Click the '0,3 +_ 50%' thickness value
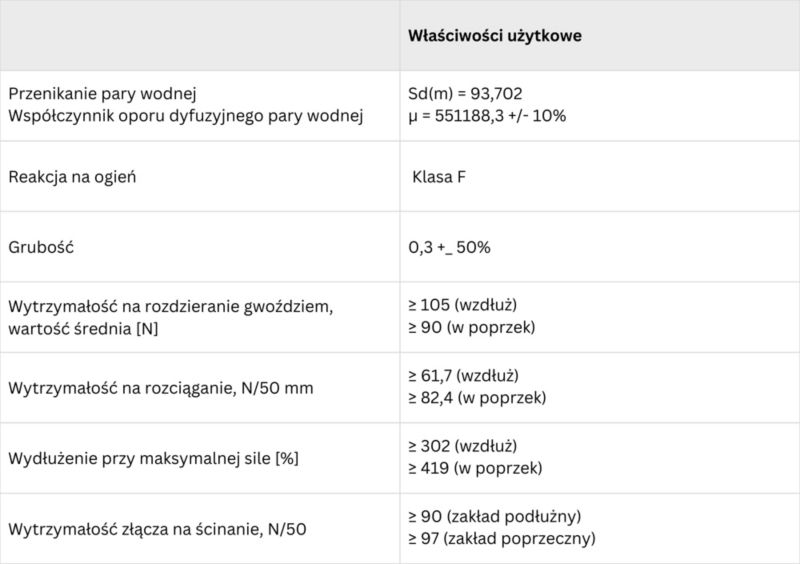Image resolution: width=800 pixels, height=564 pixels. tap(449, 248)
